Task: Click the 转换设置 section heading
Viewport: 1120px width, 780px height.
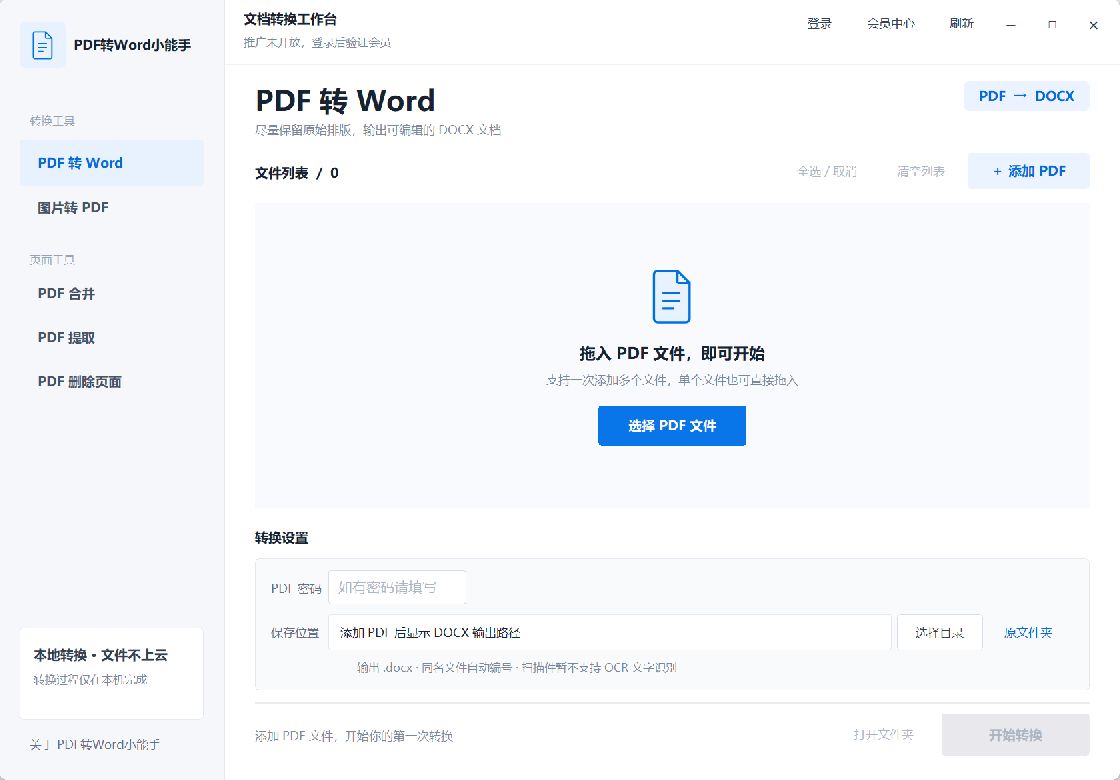Action: [281, 538]
